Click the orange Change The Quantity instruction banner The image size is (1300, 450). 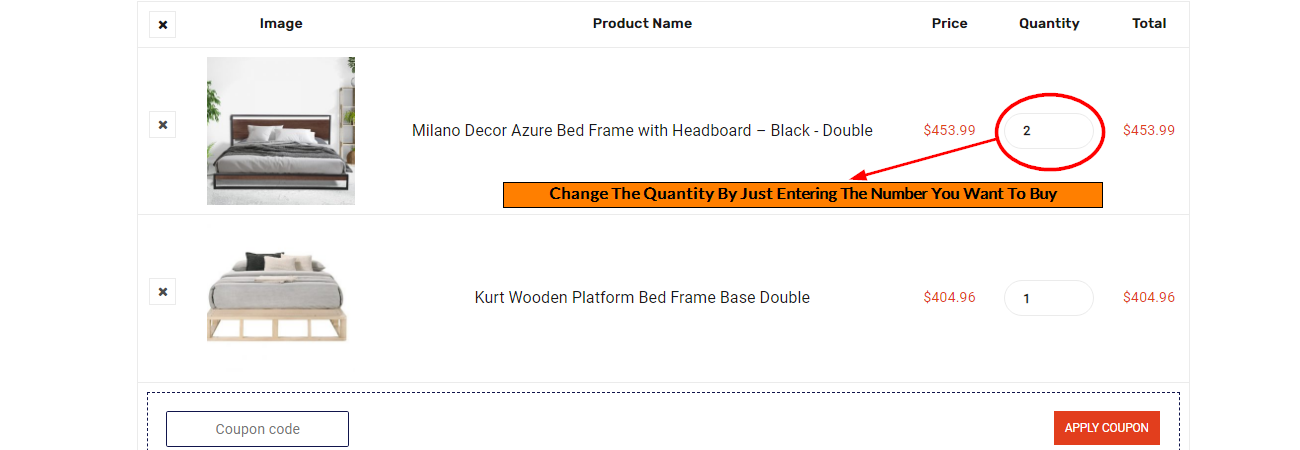(802, 194)
